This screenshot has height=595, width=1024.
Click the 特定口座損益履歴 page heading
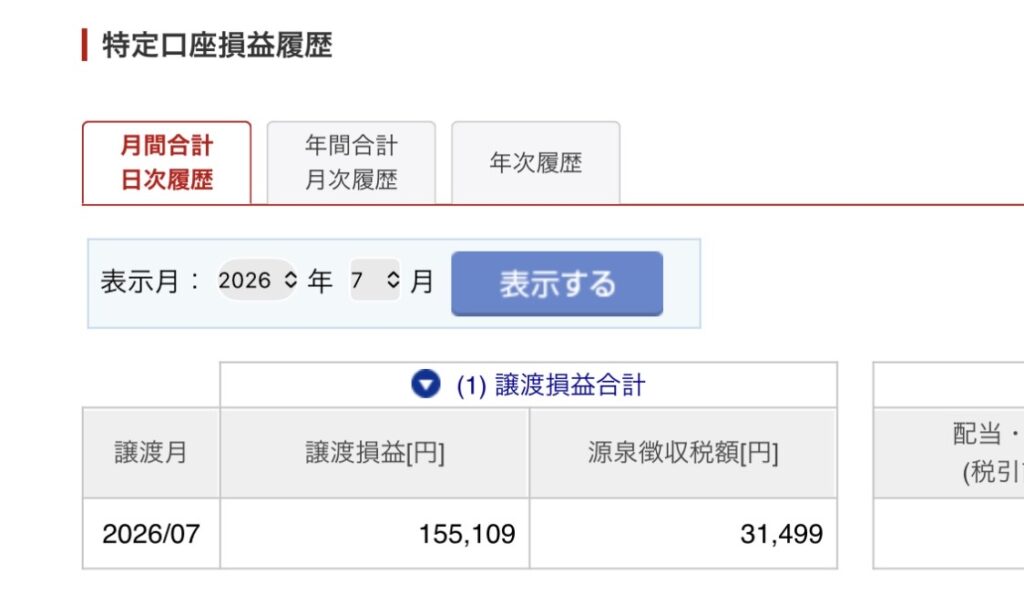217,45
